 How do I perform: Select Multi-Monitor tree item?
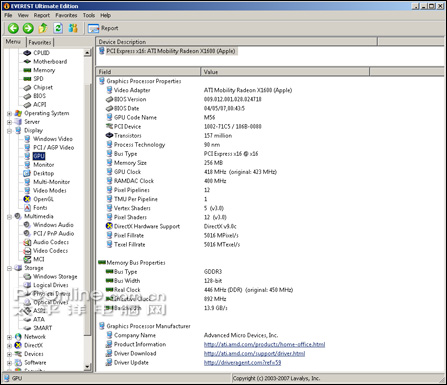tap(51, 182)
